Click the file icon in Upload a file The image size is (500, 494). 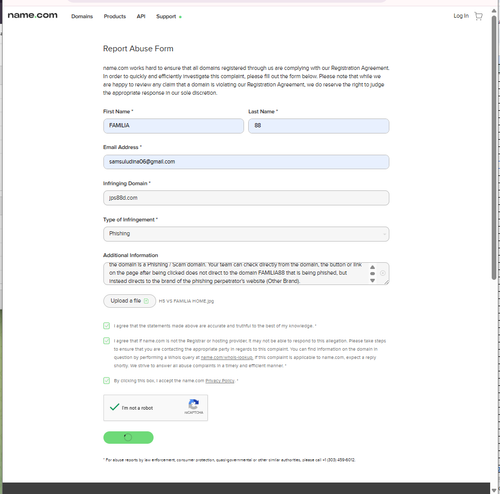coord(146,301)
